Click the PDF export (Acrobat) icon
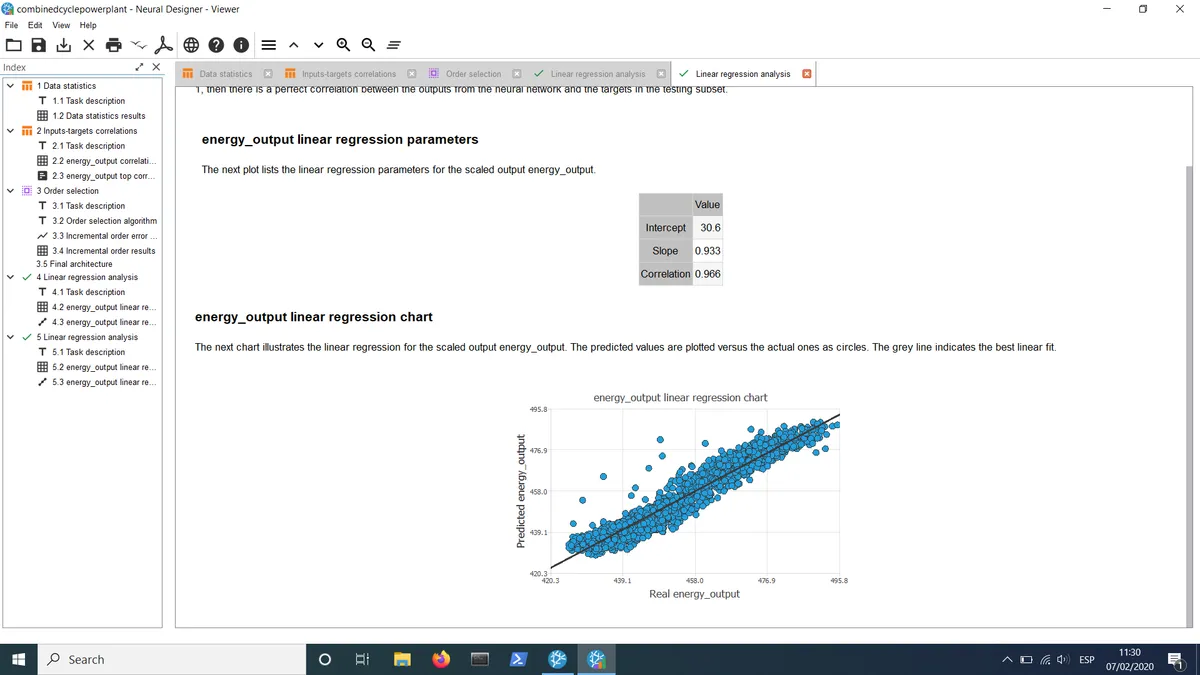1200x675 pixels. 166,44
